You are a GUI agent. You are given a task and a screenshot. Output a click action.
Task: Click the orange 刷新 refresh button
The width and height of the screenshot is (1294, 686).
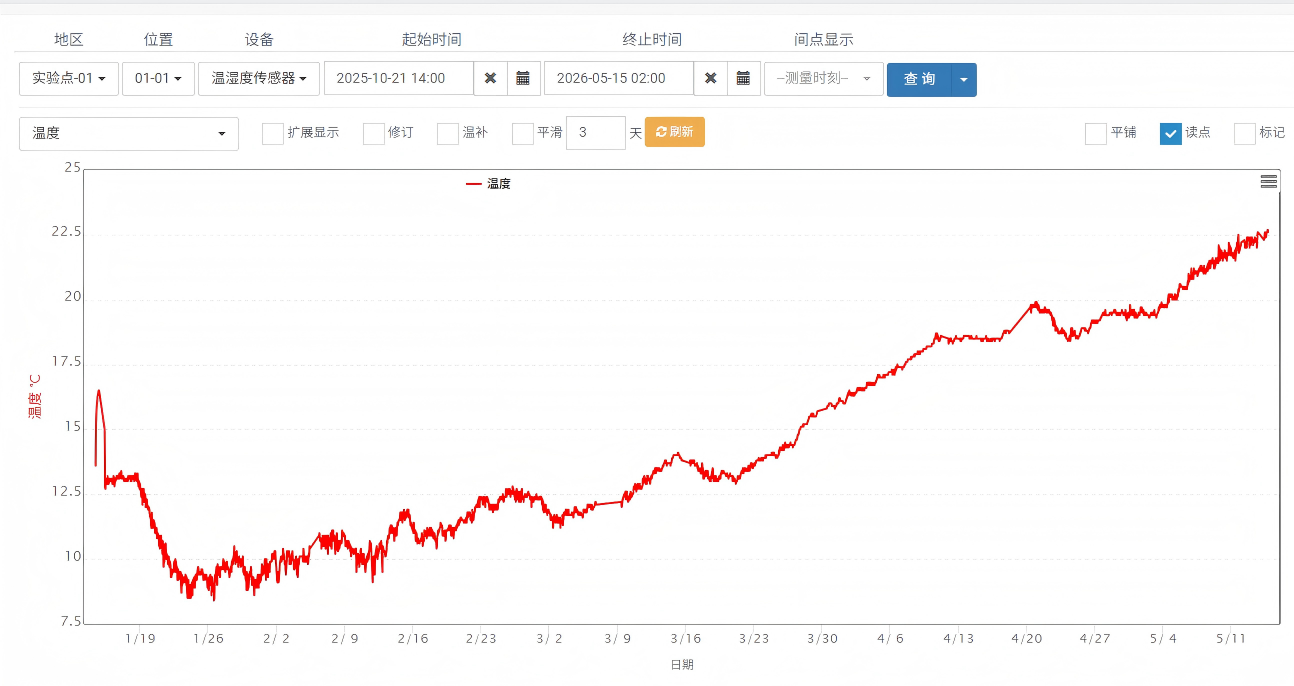tap(675, 132)
